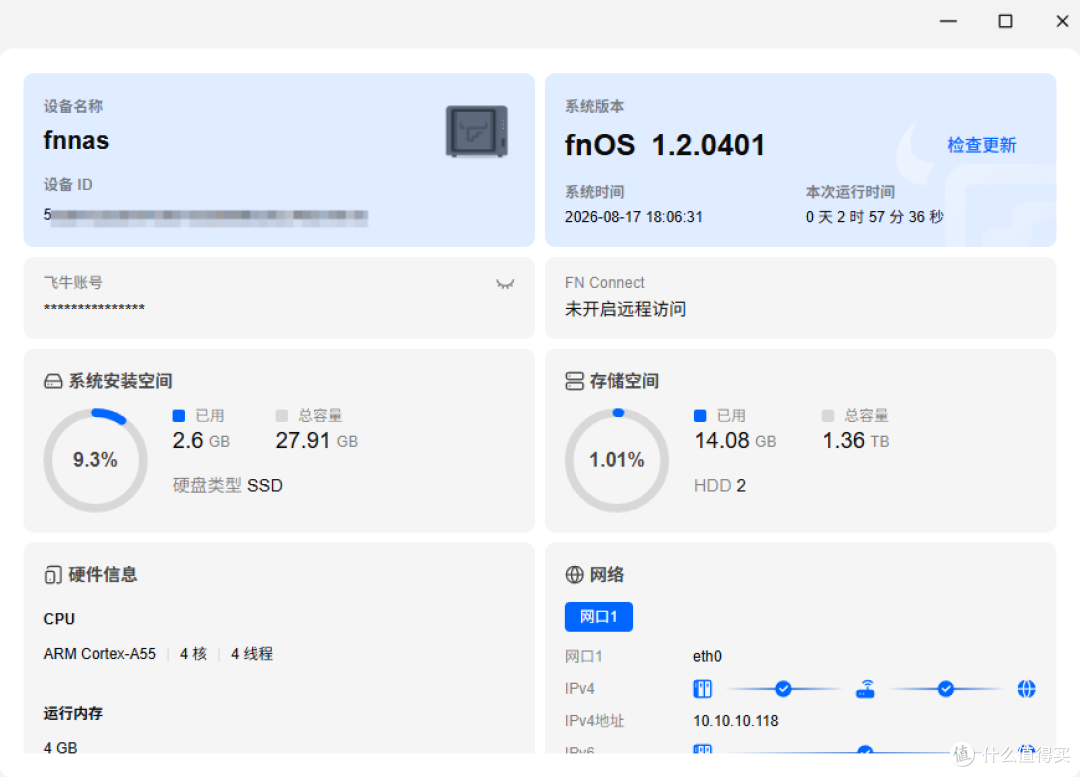
Task: Click the eth0 interface name
Action: pyautogui.click(x=707, y=656)
